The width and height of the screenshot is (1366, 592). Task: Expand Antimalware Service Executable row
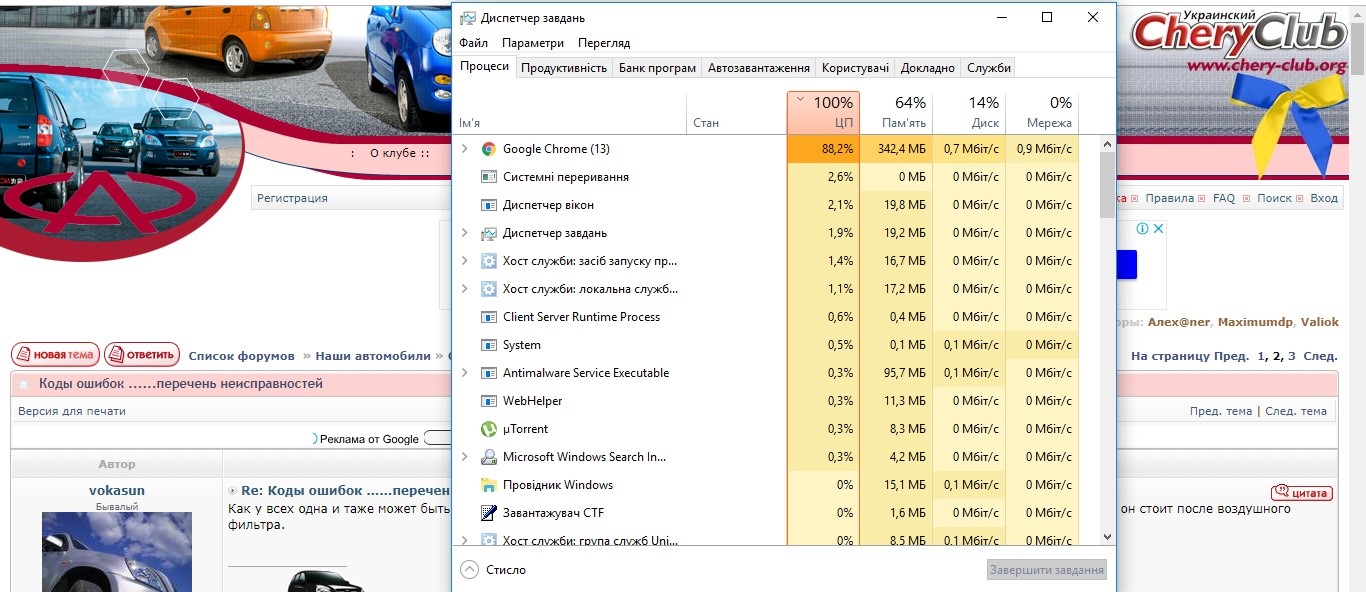coord(464,373)
